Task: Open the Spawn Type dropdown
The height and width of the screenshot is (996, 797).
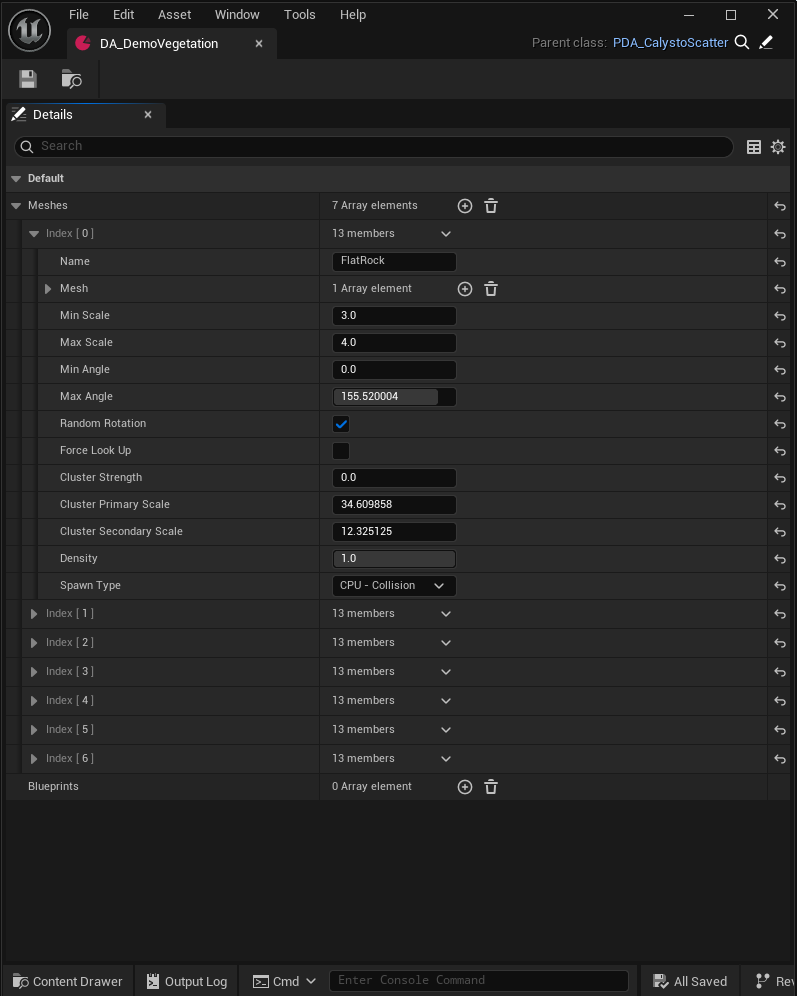Action: coord(394,586)
